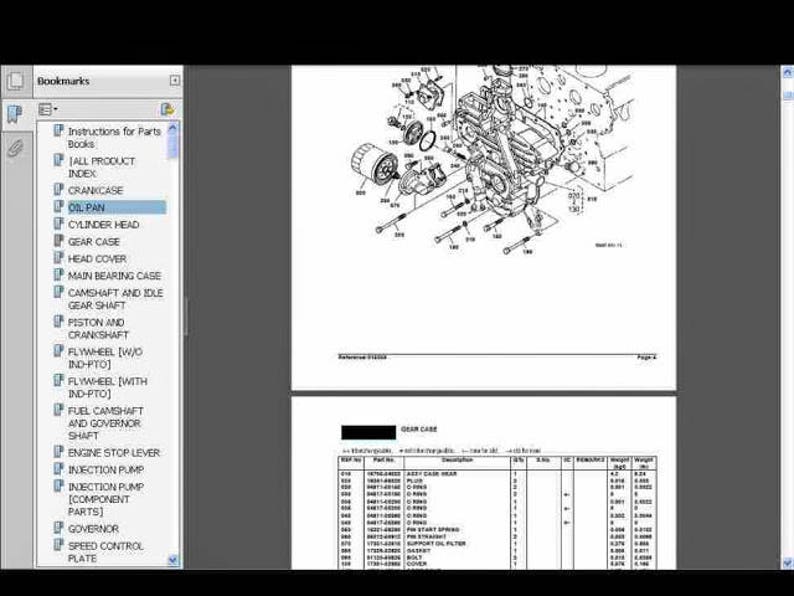Viewport: 794px width, 596px height.
Task: Click document scrollbar down arrow
Action: (x=787, y=564)
